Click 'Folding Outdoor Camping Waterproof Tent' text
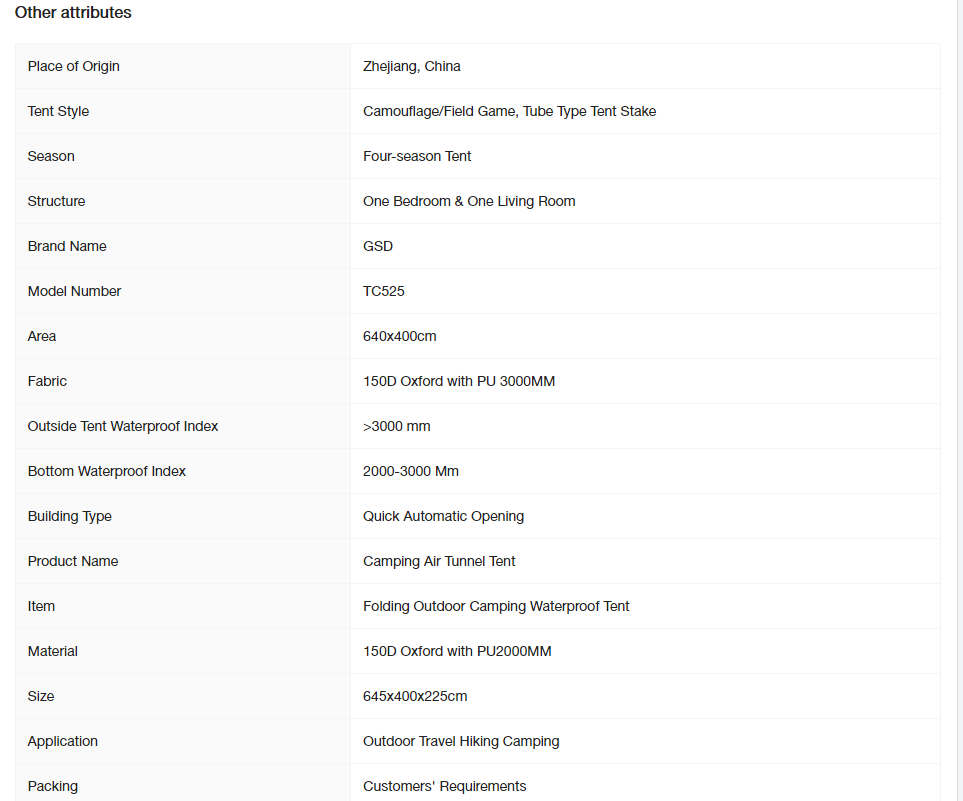Viewport: 963px width, 801px height. 496,606
